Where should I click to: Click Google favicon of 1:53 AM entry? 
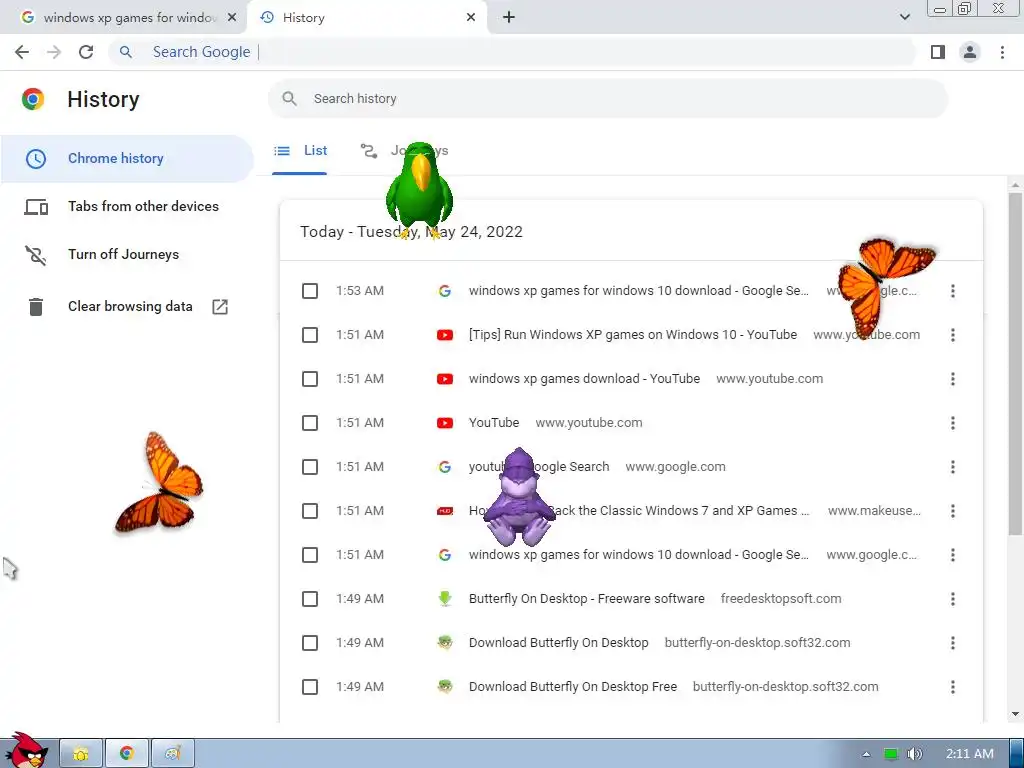[x=445, y=291]
